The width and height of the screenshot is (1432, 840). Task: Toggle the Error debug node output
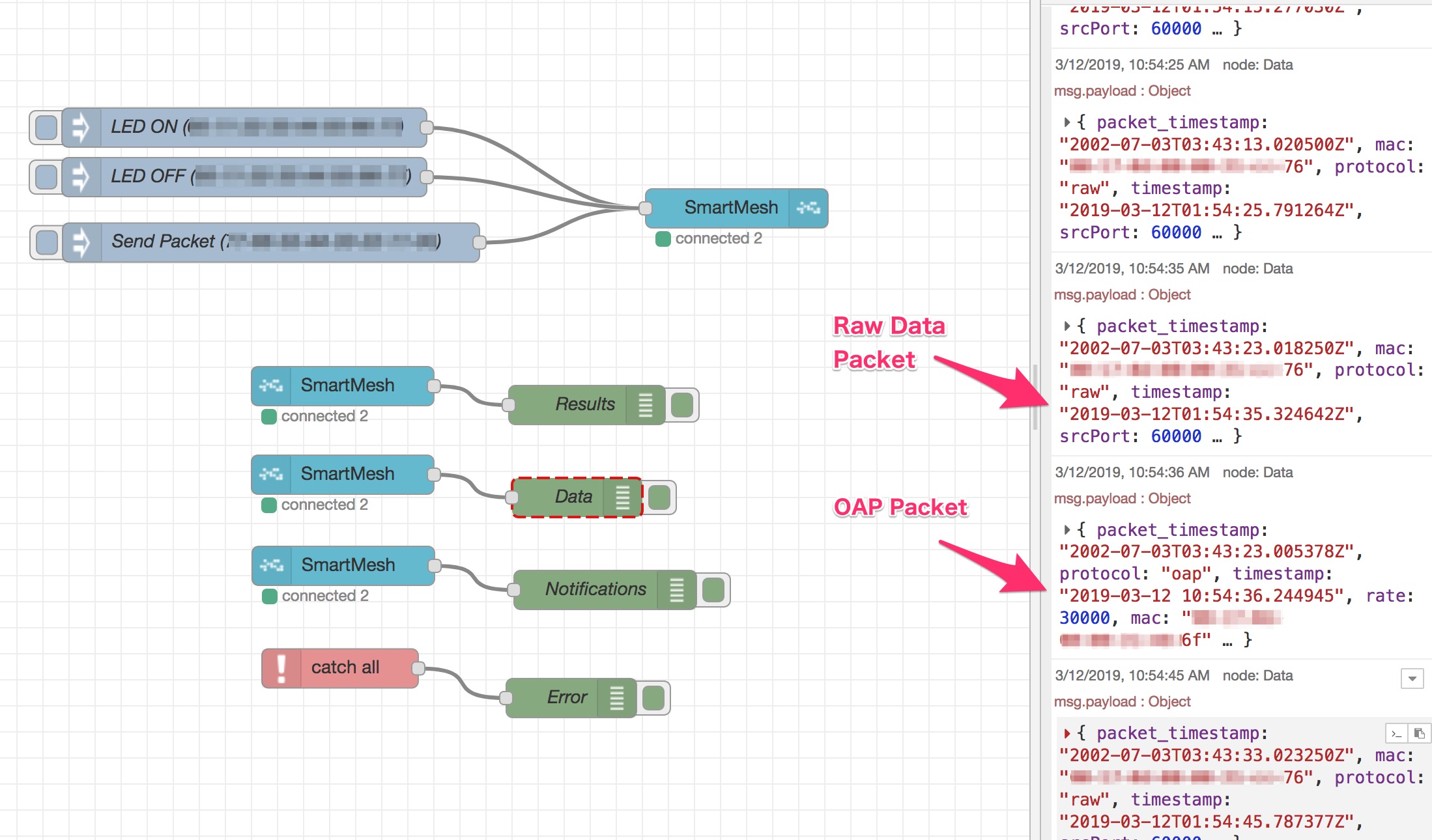[653, 698]
